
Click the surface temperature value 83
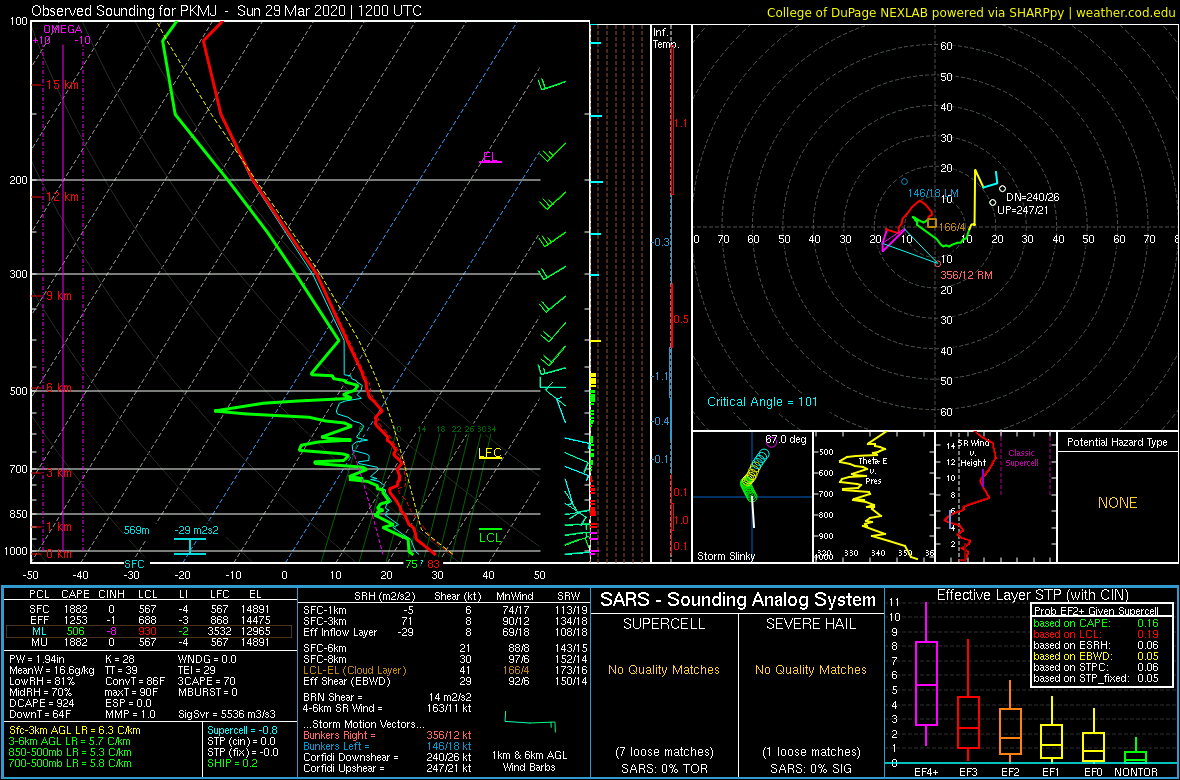(x=433, y=564)
